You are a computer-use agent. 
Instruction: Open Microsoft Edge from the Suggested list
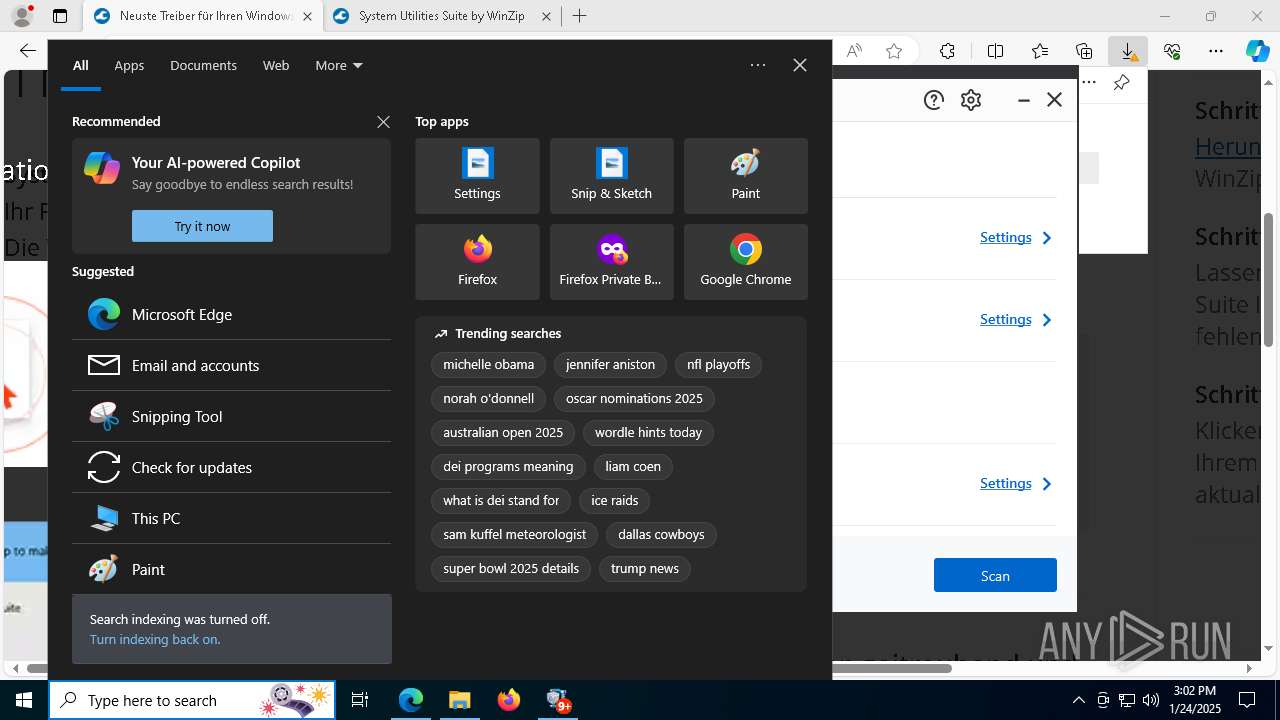231,314
